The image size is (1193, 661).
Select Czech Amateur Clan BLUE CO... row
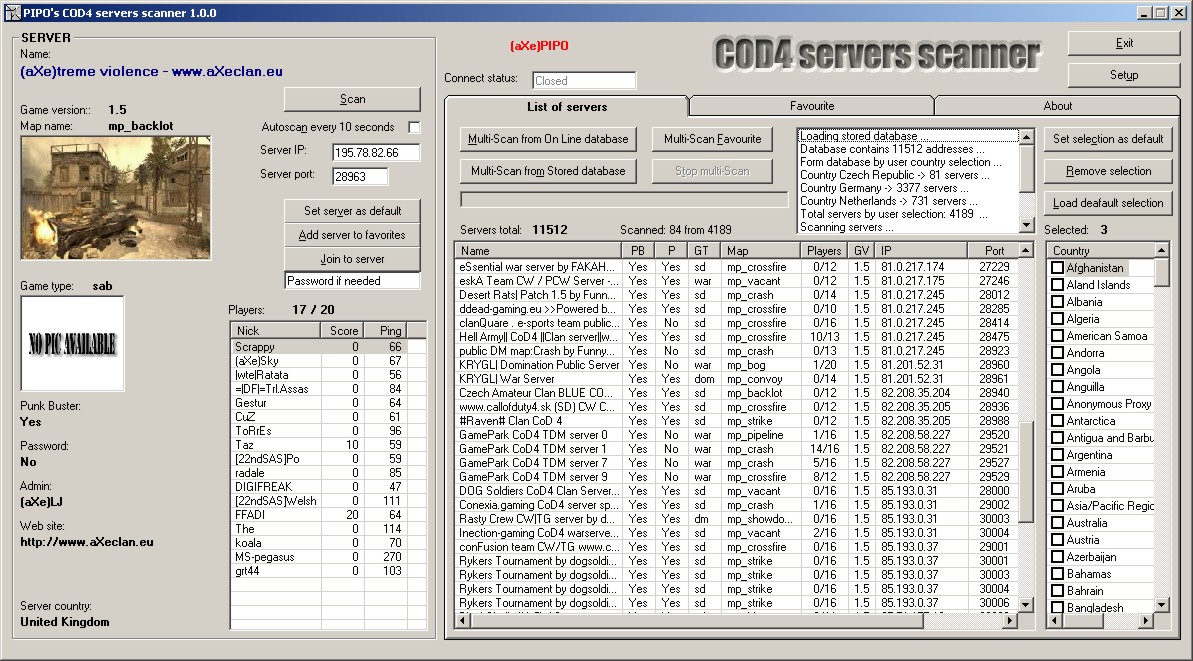tap(736, 392)
